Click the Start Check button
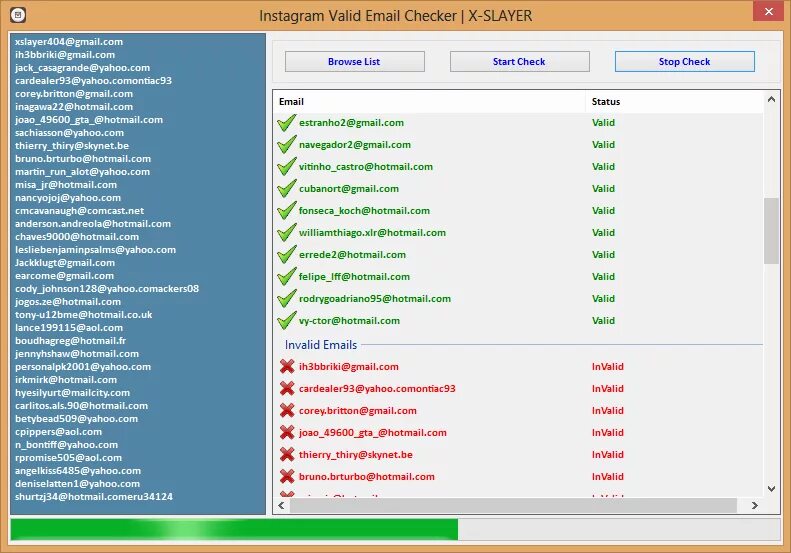 520,62
